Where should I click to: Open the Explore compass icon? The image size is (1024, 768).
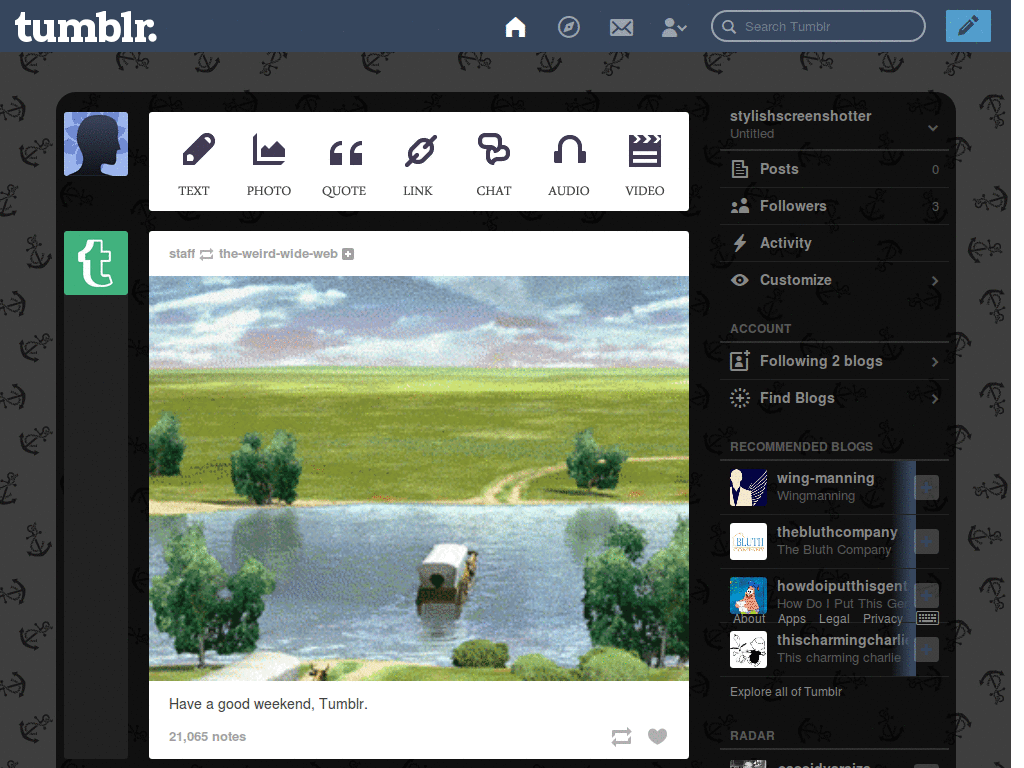point(568,27)
